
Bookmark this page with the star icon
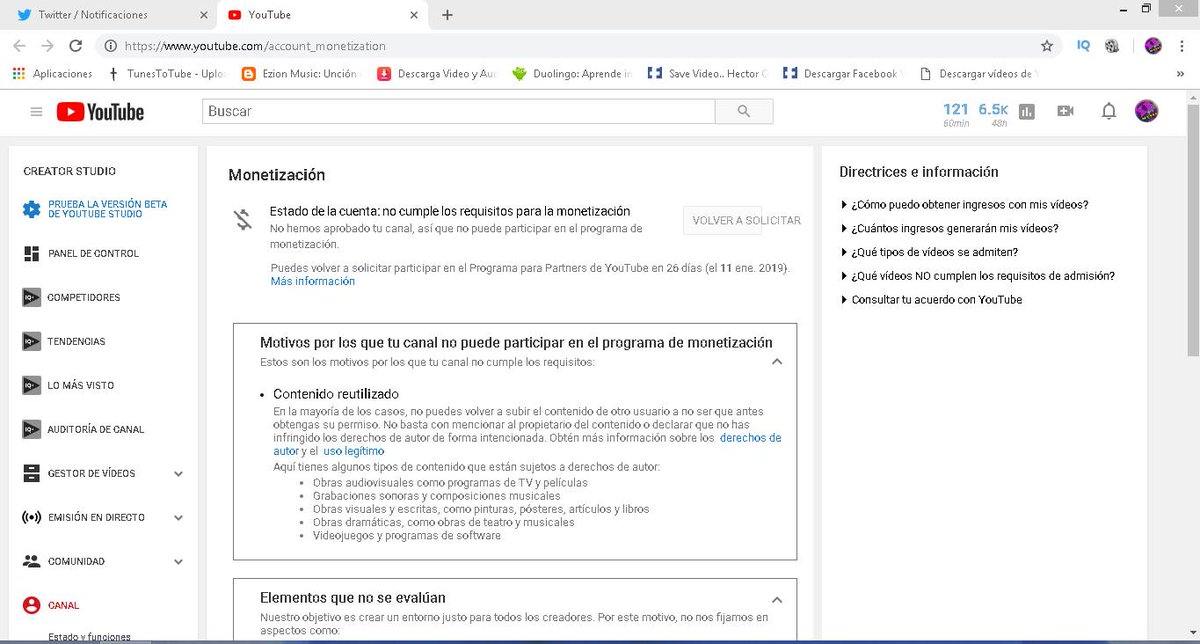[x=1047, y=46]
